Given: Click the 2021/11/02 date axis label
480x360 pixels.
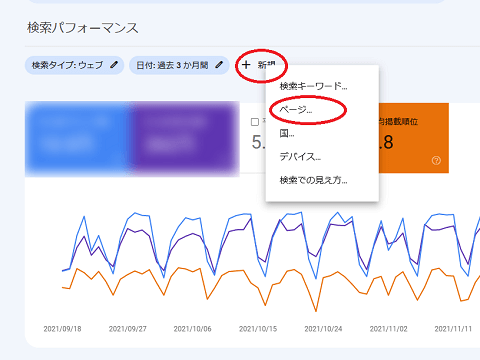Looking at the screenshot, I should [x=388, y=329].
